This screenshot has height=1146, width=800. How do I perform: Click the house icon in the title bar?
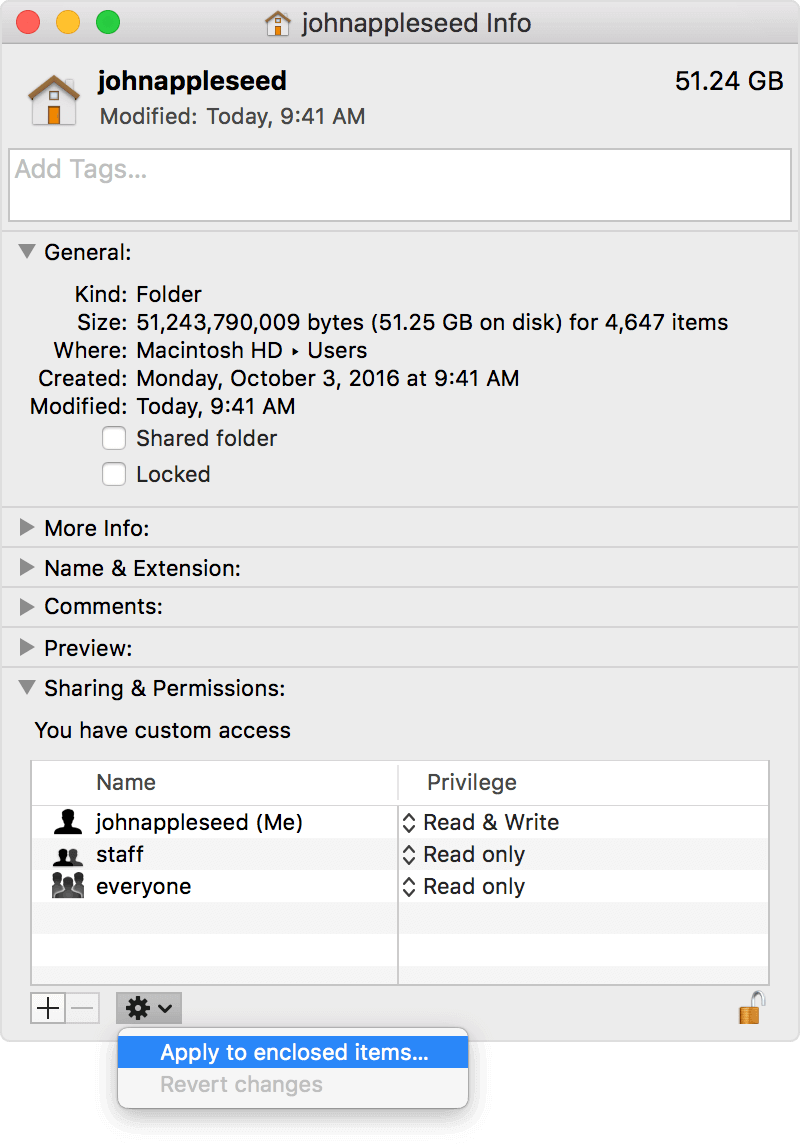[279, 23]
